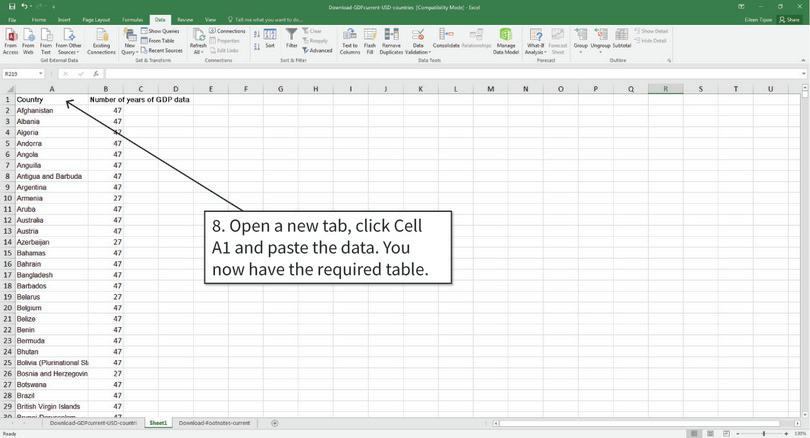Open Ribbon Display Options icon
The image size is (810, 438).
pos(741,7)
